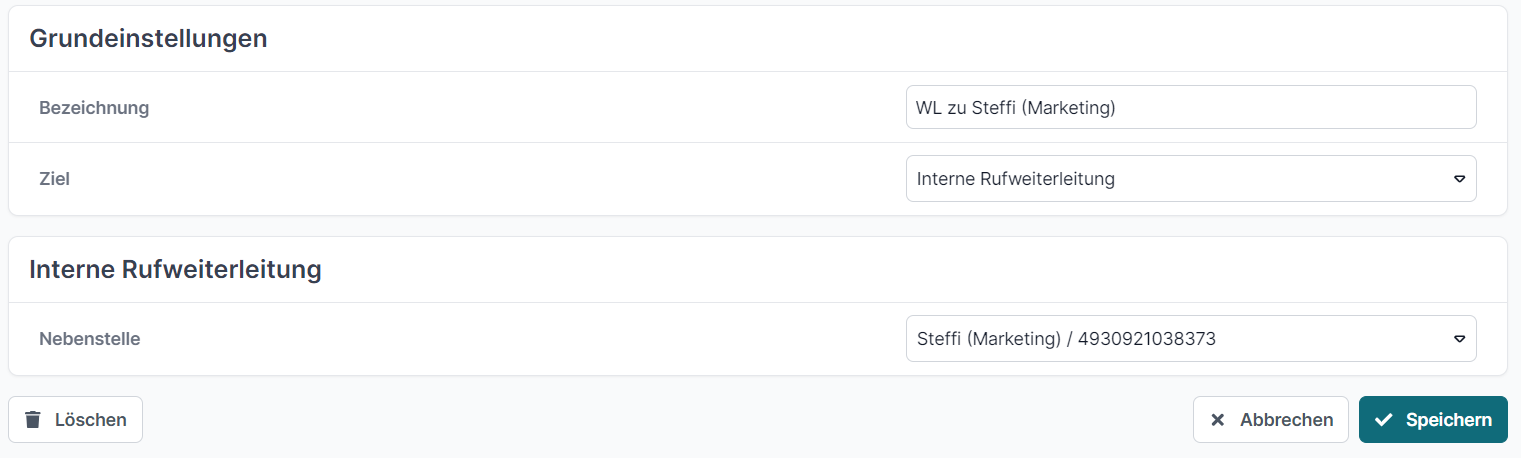Image resolution: width=1521 pixels, height=458 pixels.
Task: Click the X icon beside Abbrechen
Action: [1217, 420]
